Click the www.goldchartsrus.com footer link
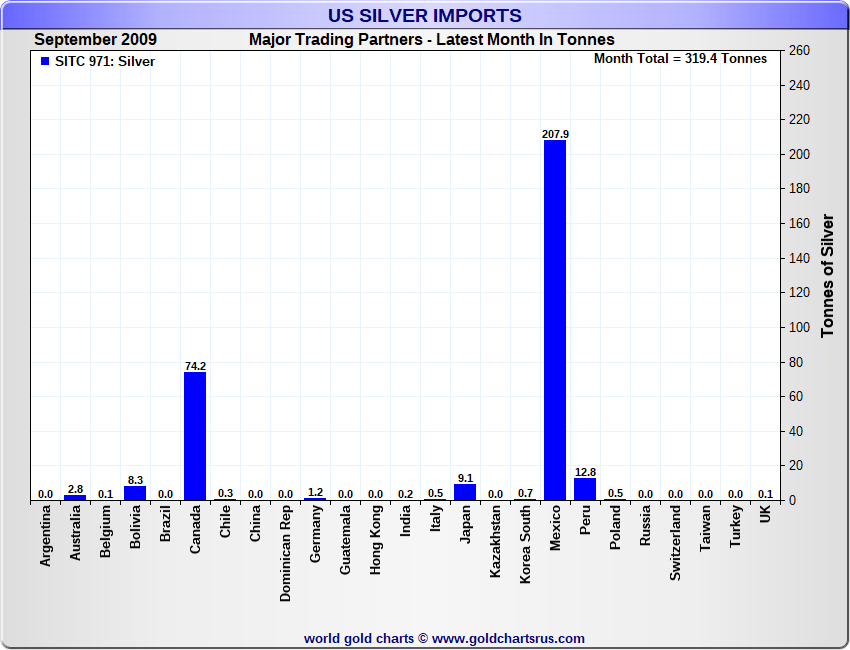Screen dimensions: 850x650 pos(508,638)
